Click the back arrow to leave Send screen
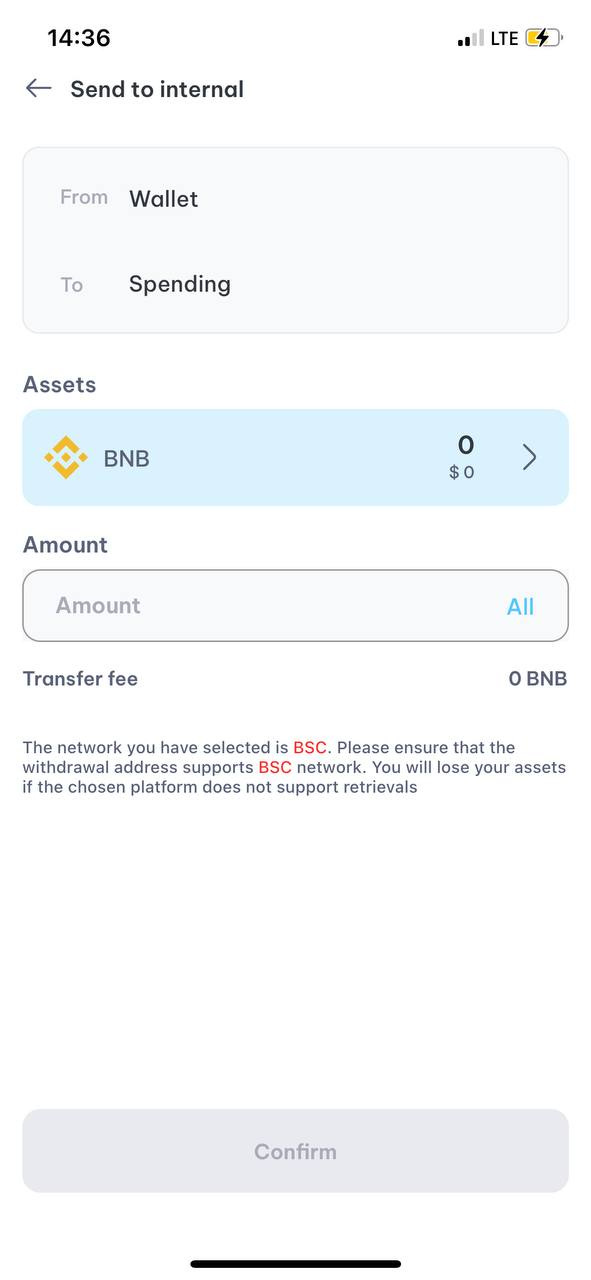The height and width of the screenshot is (1280, 591). [37, 88]
